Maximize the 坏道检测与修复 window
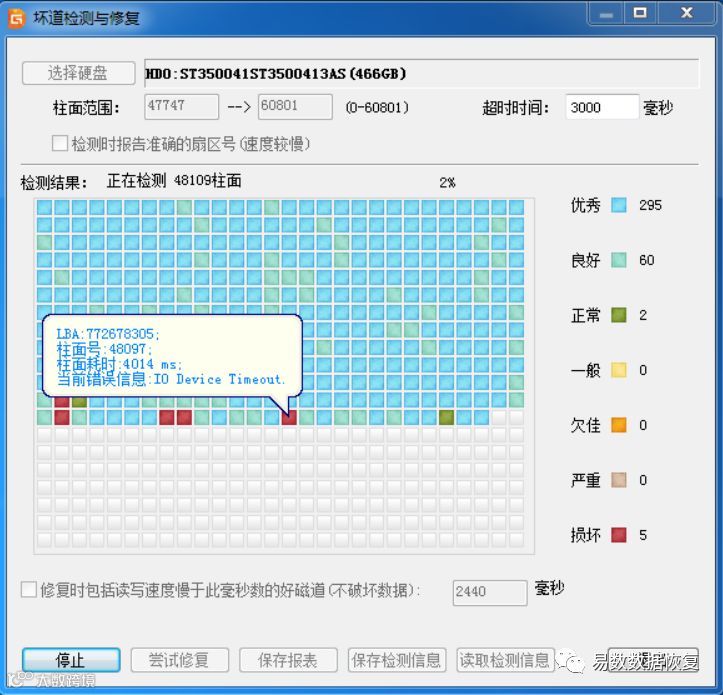The image size is (723, 695). point(640,13)
